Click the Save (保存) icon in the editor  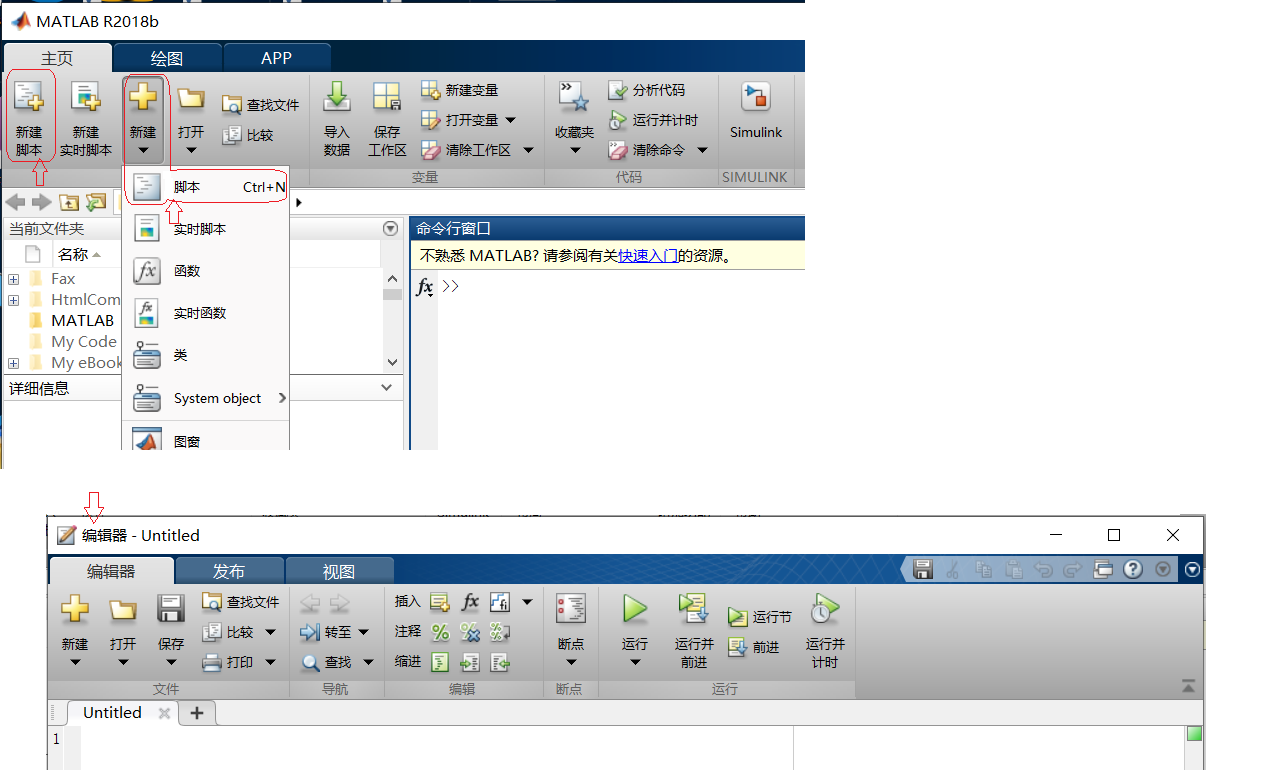coord(171,609)
